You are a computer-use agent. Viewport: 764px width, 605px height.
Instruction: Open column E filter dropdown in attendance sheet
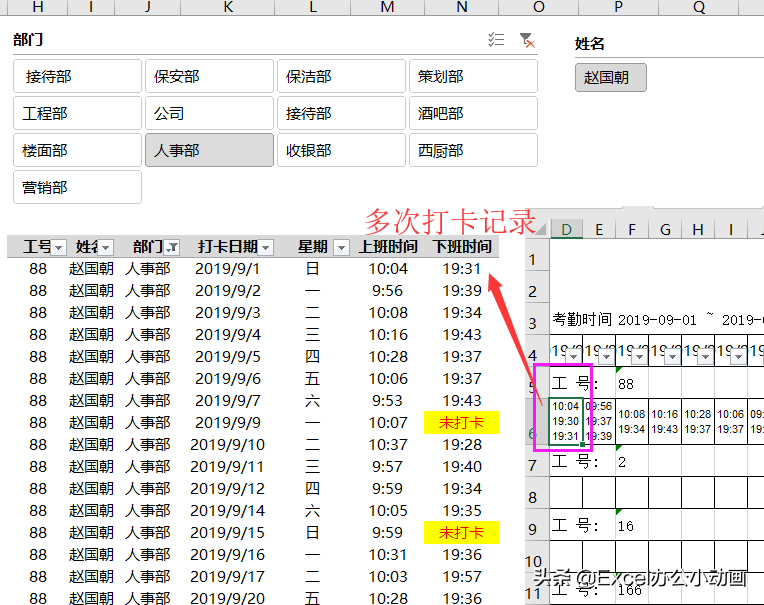pyautogui.click(x=607, y=357)
